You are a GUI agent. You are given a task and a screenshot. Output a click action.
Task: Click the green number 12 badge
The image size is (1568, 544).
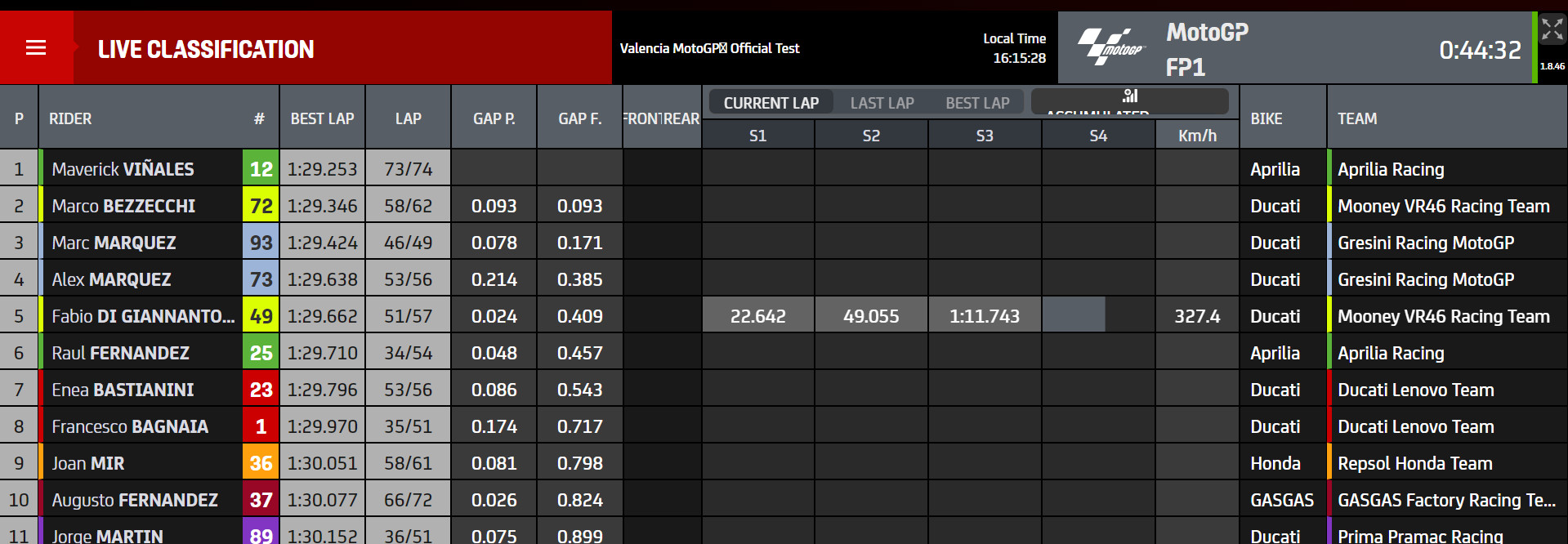pyautogui.click(x=261, y=169)
